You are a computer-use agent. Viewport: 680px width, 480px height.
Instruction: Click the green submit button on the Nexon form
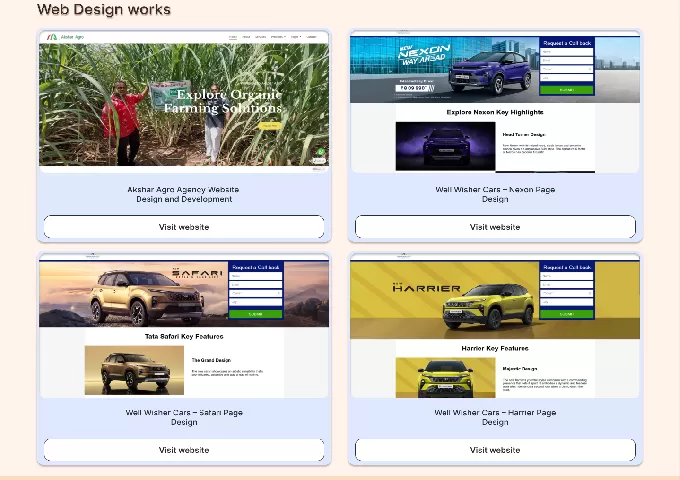567,90
